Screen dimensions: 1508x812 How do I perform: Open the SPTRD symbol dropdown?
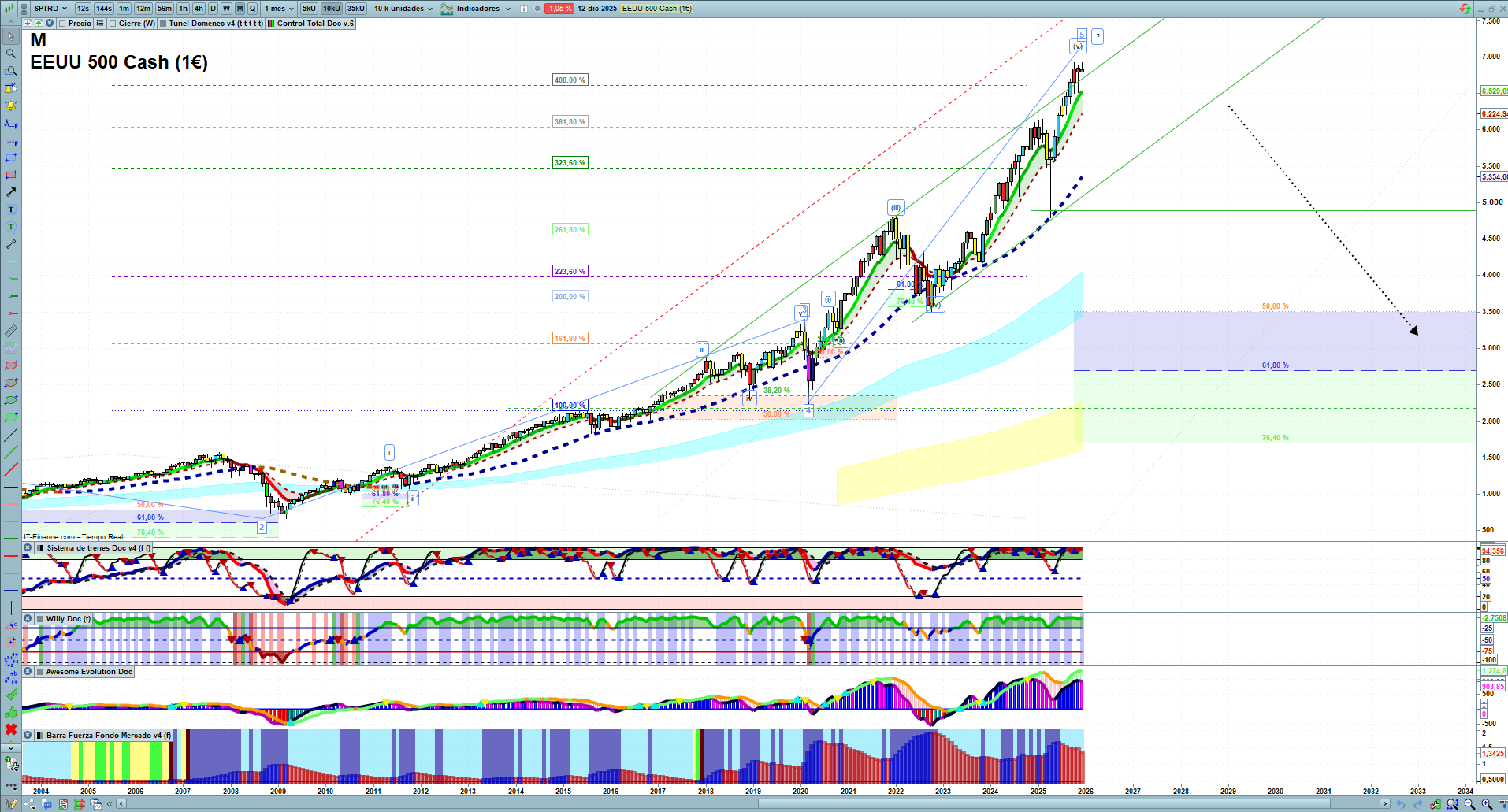point(50,9)
